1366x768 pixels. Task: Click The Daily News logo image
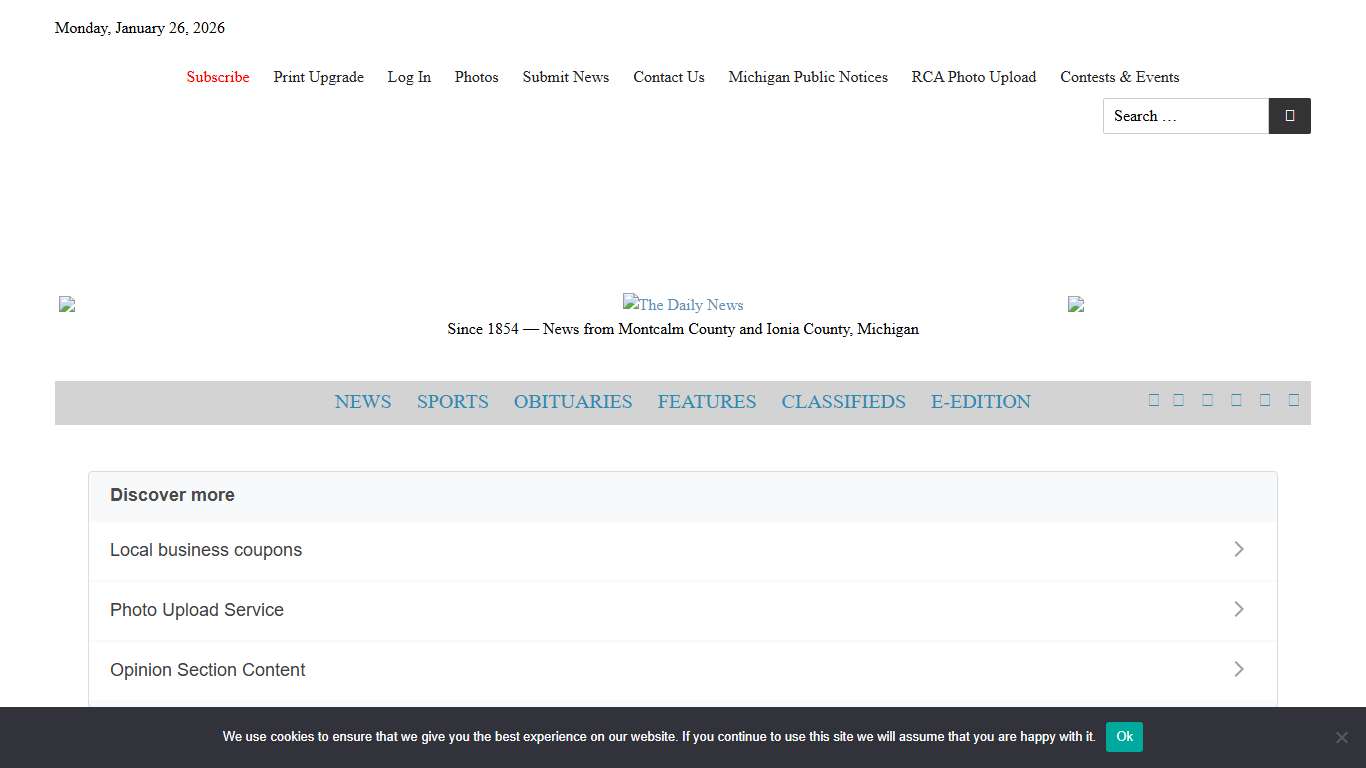pos(682,305)
